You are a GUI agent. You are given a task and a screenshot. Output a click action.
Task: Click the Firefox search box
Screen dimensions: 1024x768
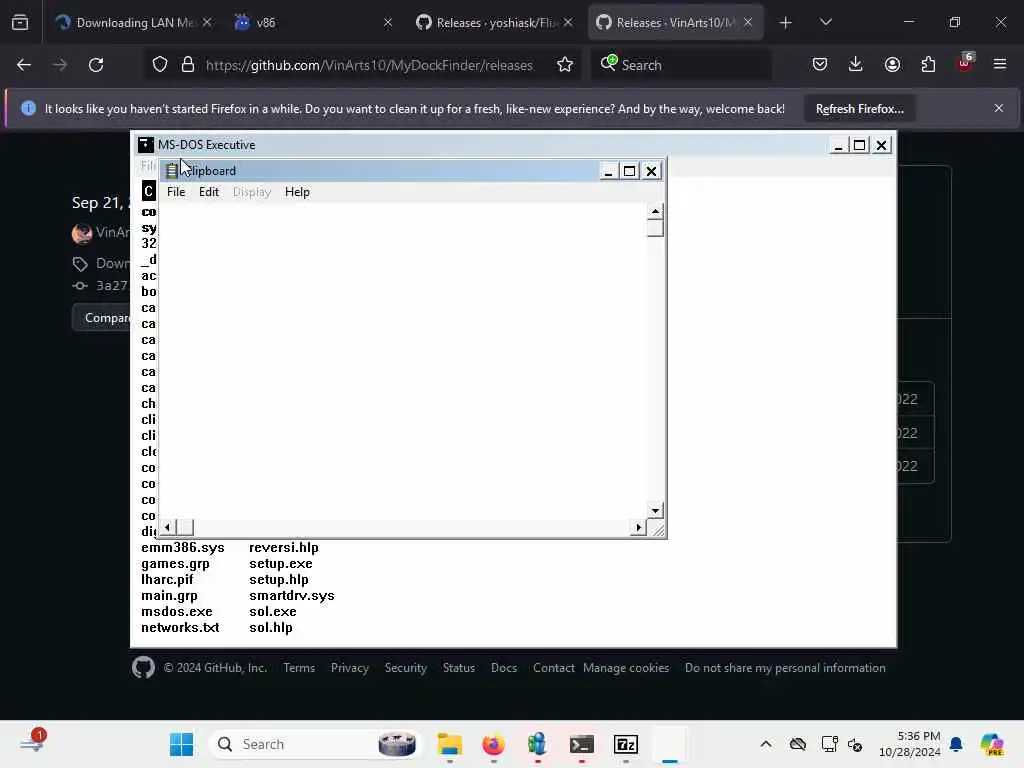click(681, 65)
